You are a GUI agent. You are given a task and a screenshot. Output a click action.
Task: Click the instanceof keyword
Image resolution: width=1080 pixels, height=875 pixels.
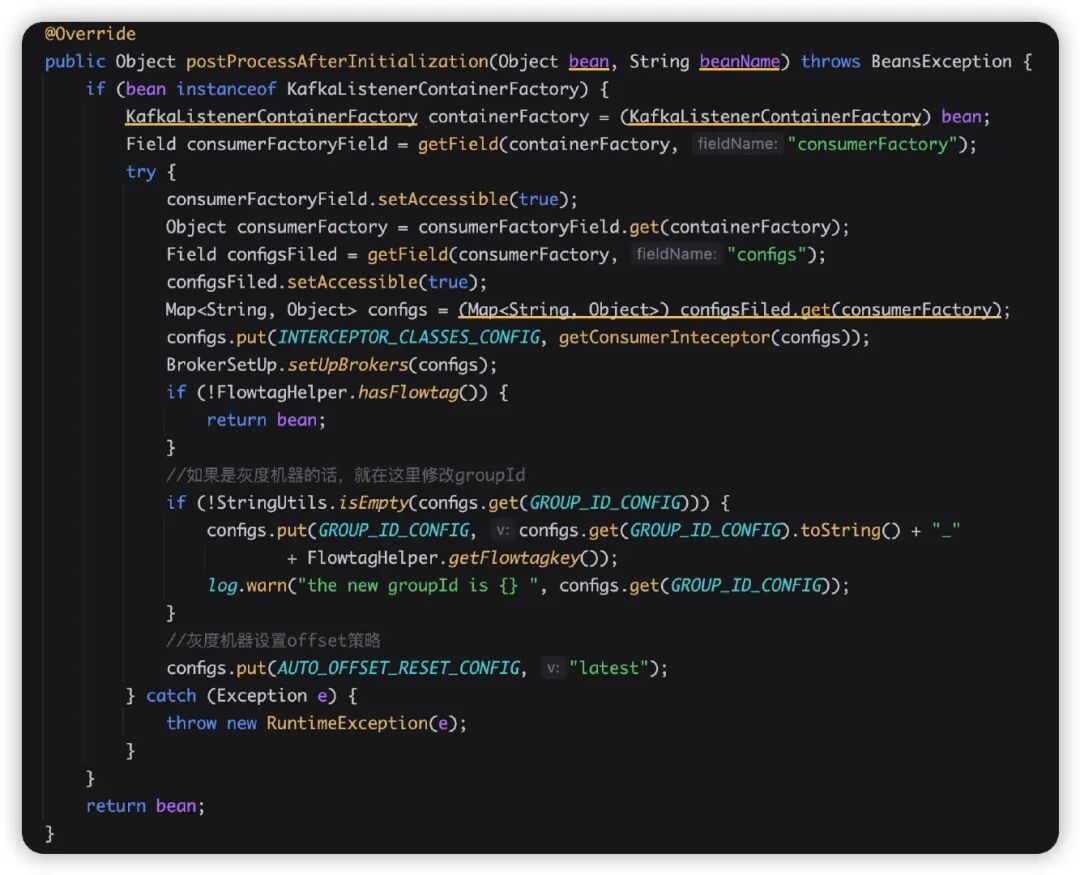tap(226, 89)
